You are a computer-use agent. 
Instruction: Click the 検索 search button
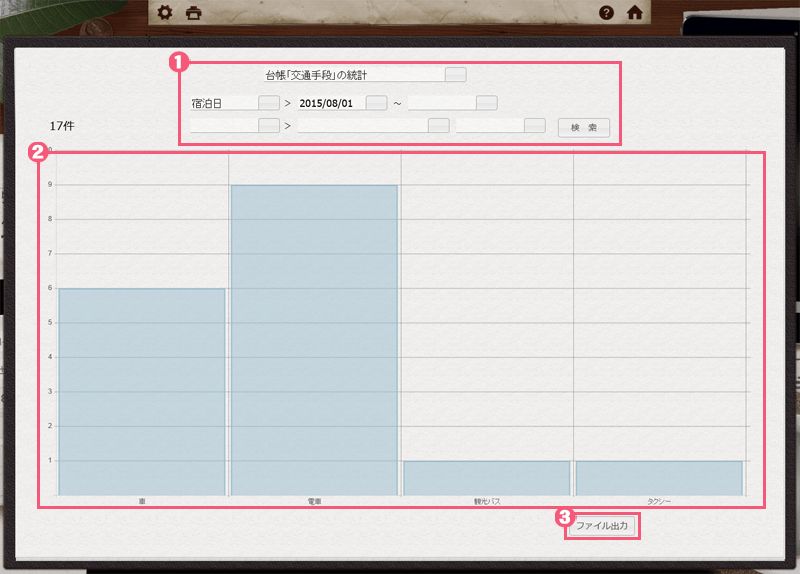click(x=583, y=127)
